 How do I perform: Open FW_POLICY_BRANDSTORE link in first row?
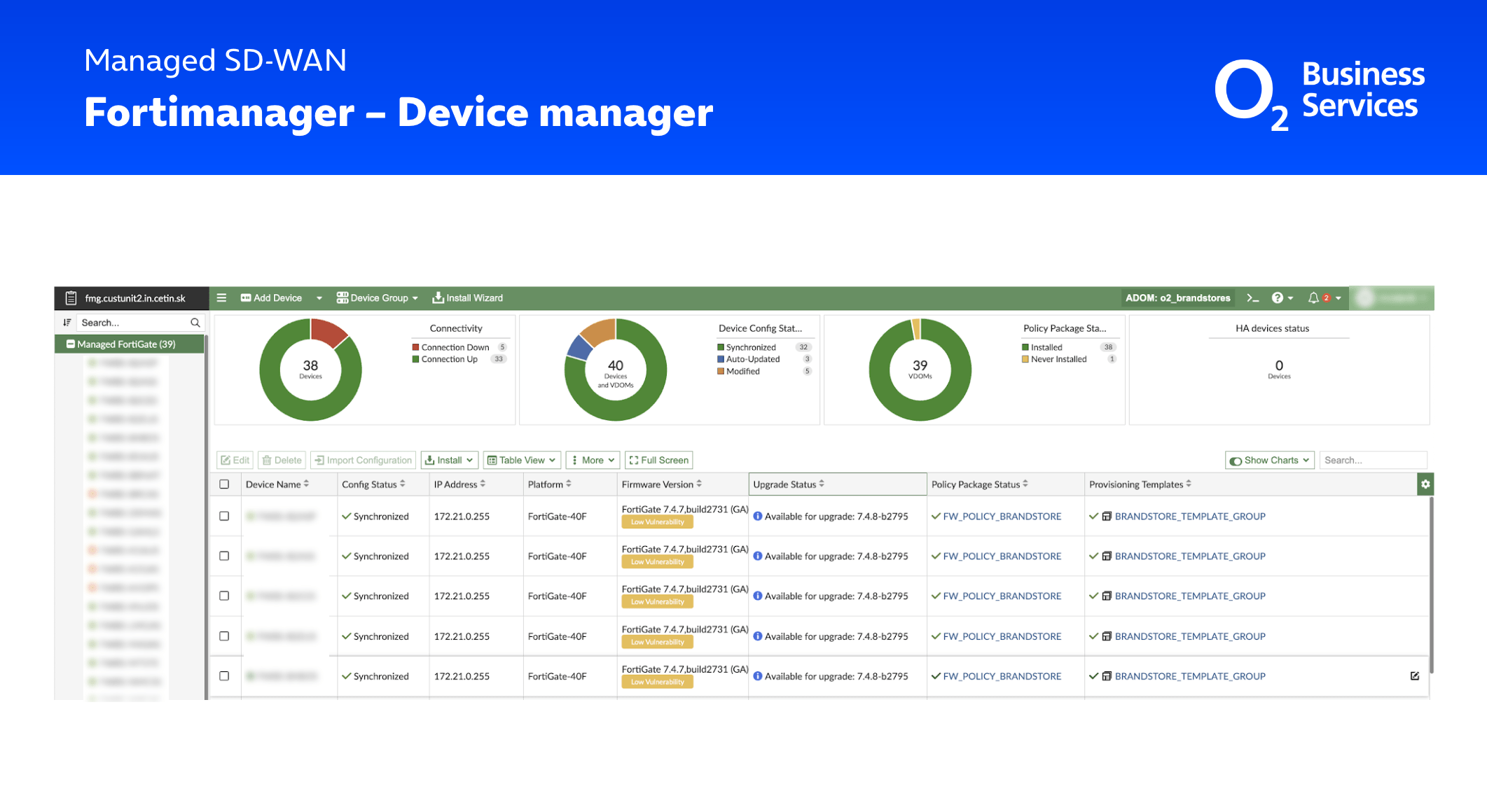pos(1002,517)
